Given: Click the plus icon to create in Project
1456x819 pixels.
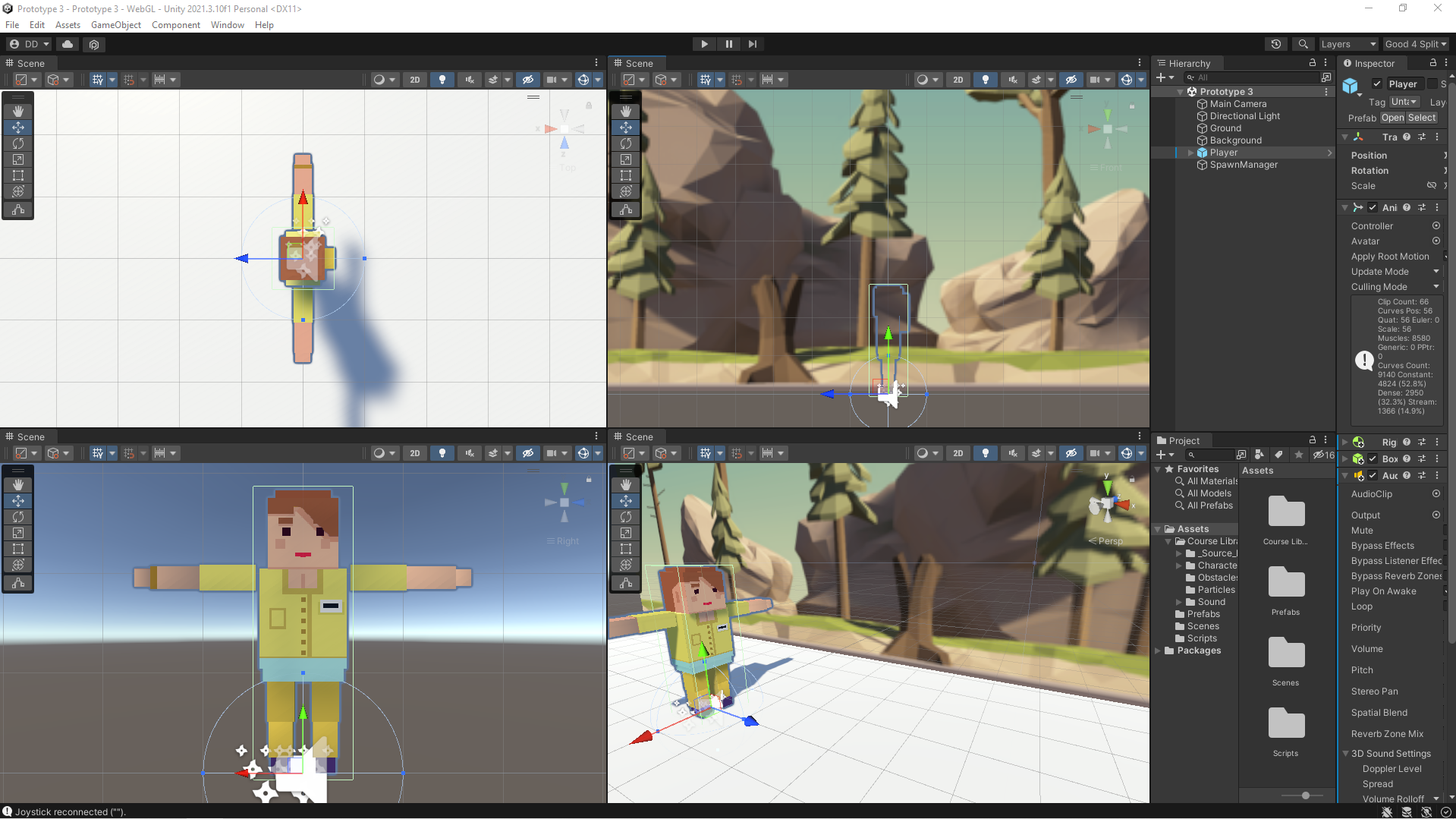Looking at the screenshot, I should (x=1161, y=455).
